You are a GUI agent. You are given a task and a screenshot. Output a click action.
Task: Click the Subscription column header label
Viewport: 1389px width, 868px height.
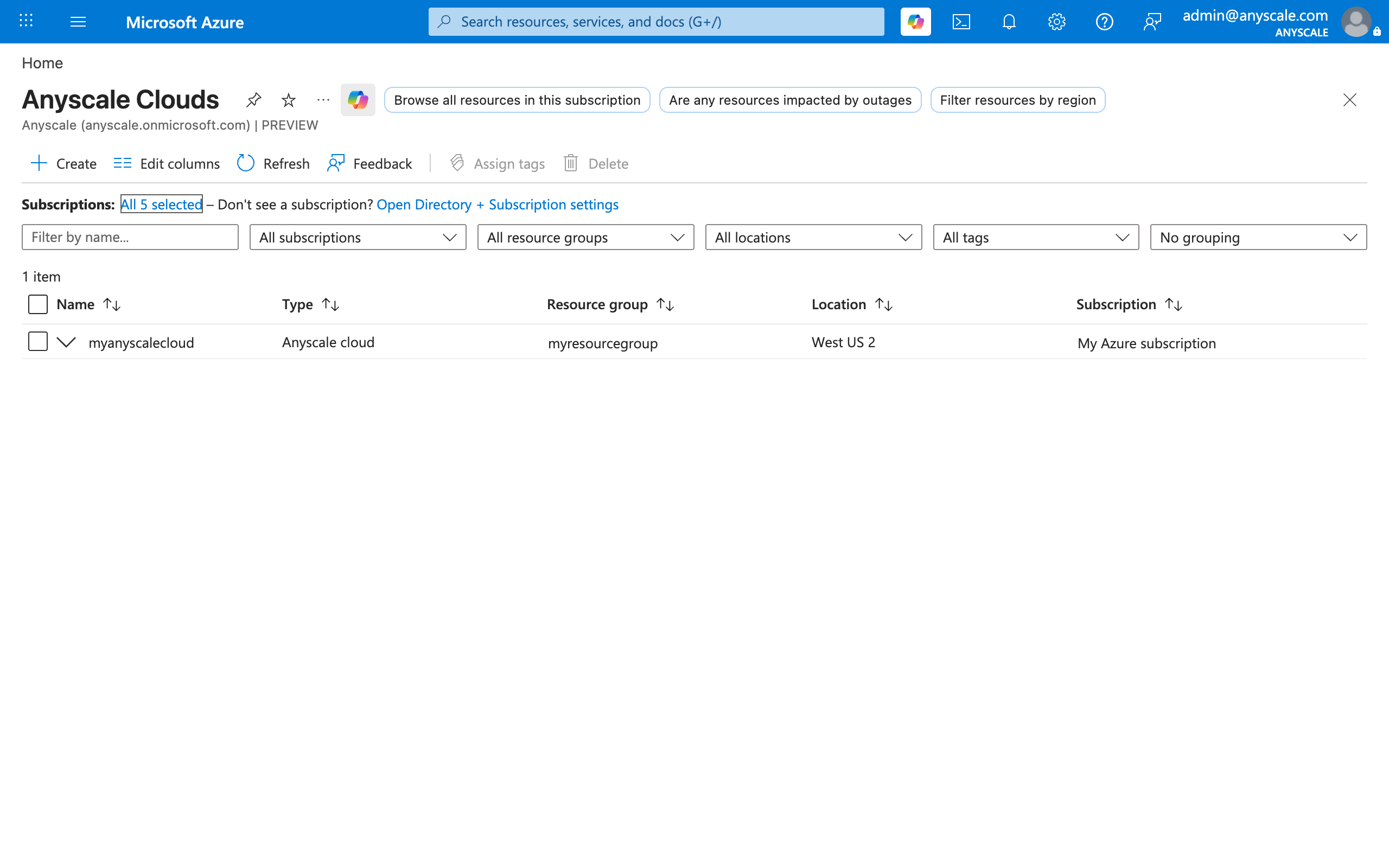1117,304
